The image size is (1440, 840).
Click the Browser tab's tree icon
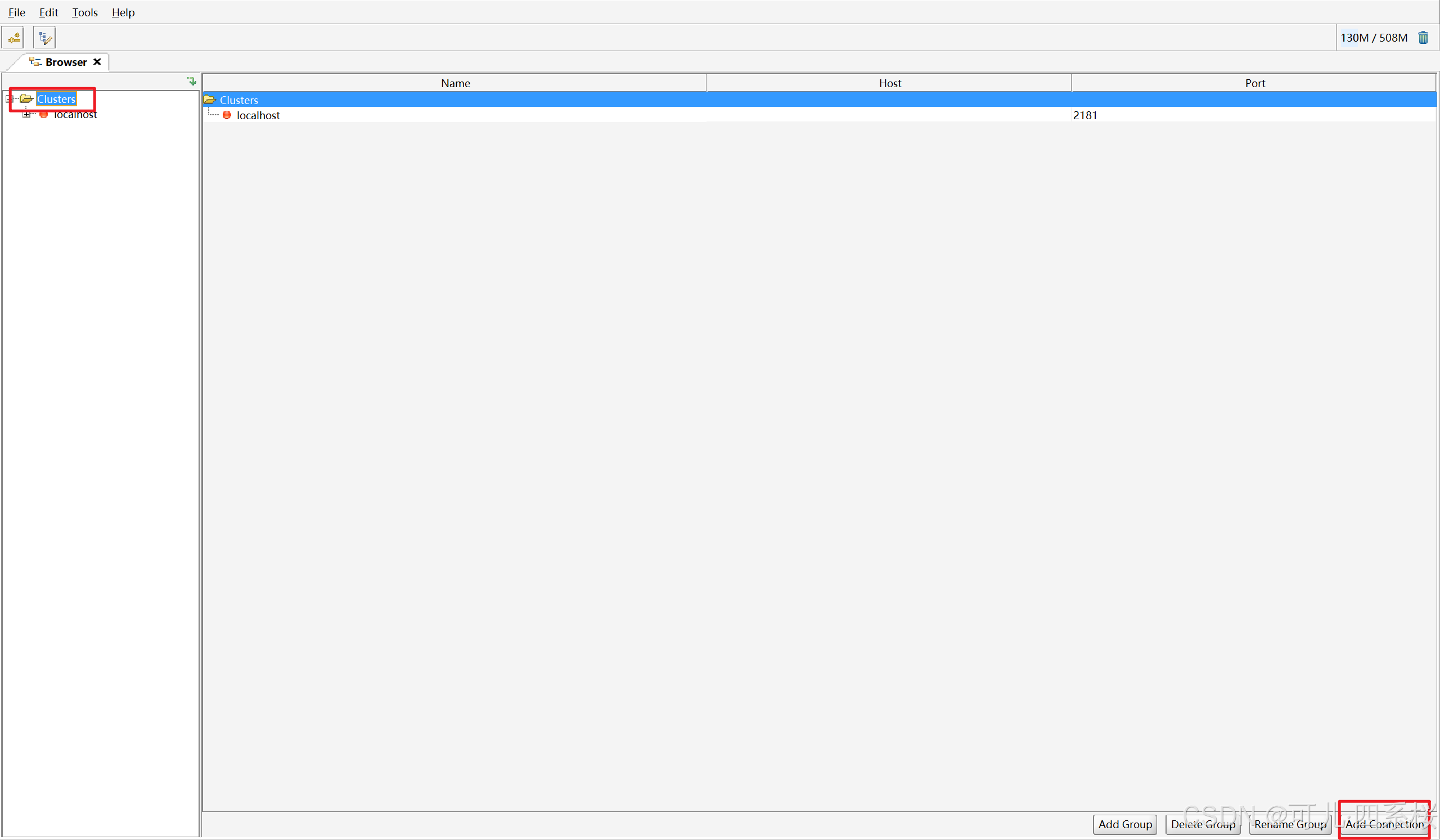(35, 62)
